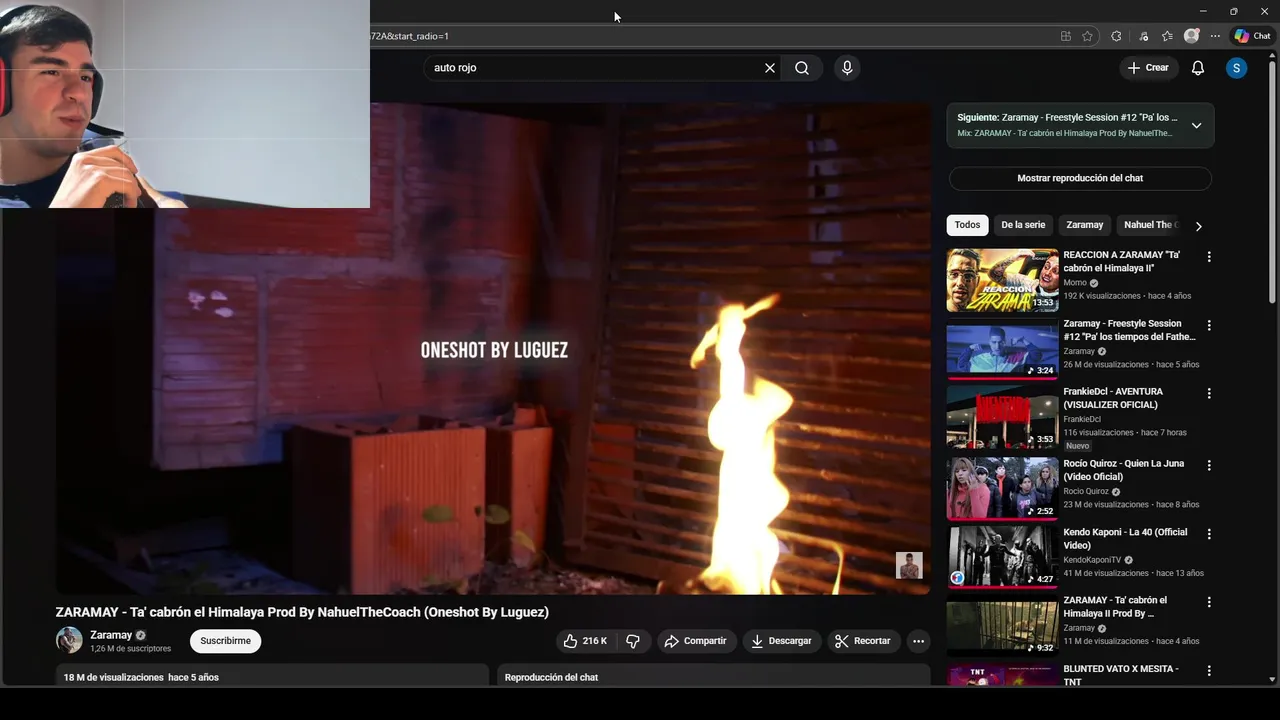Viewport: 1280px width, 720px height.
Task: Open options for BLUNTED VATO X MESITA
Action: [x=1209, y=670]
